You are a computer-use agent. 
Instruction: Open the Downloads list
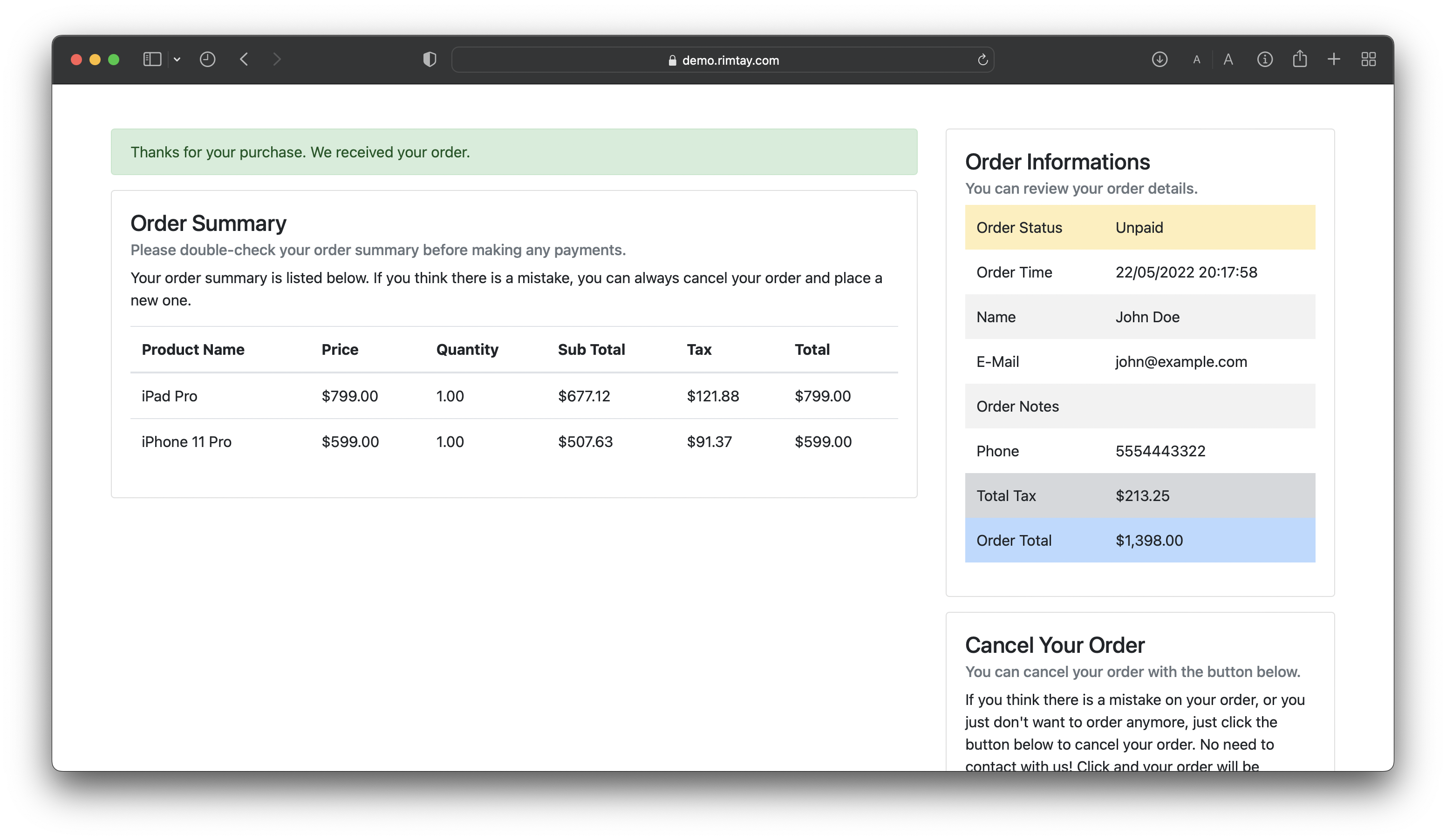1160,59
